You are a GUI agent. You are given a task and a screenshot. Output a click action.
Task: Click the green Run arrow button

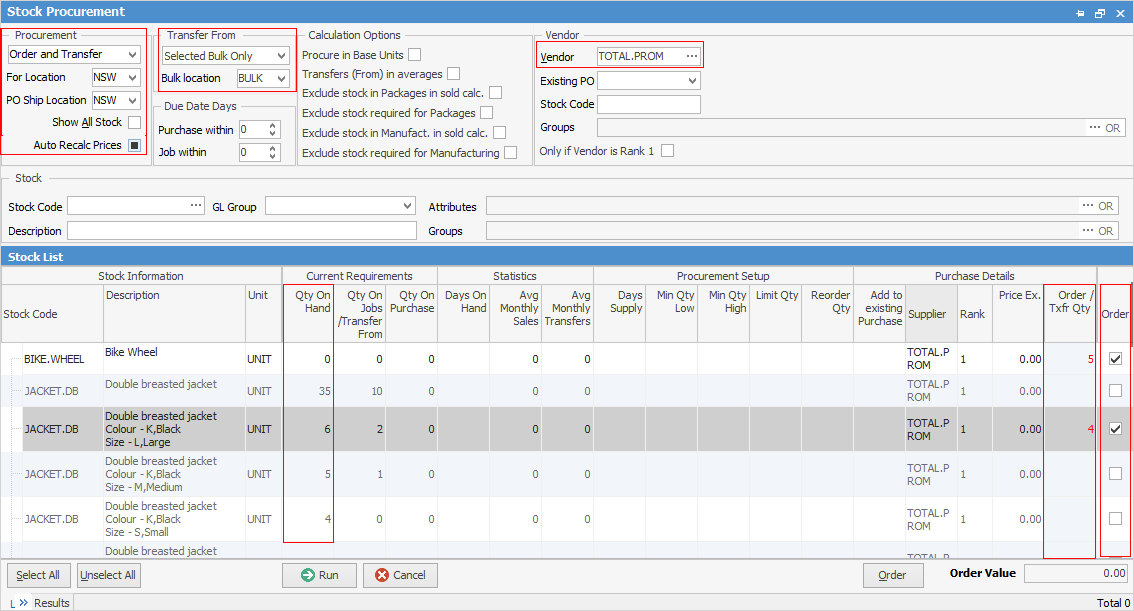pos(319,575)
